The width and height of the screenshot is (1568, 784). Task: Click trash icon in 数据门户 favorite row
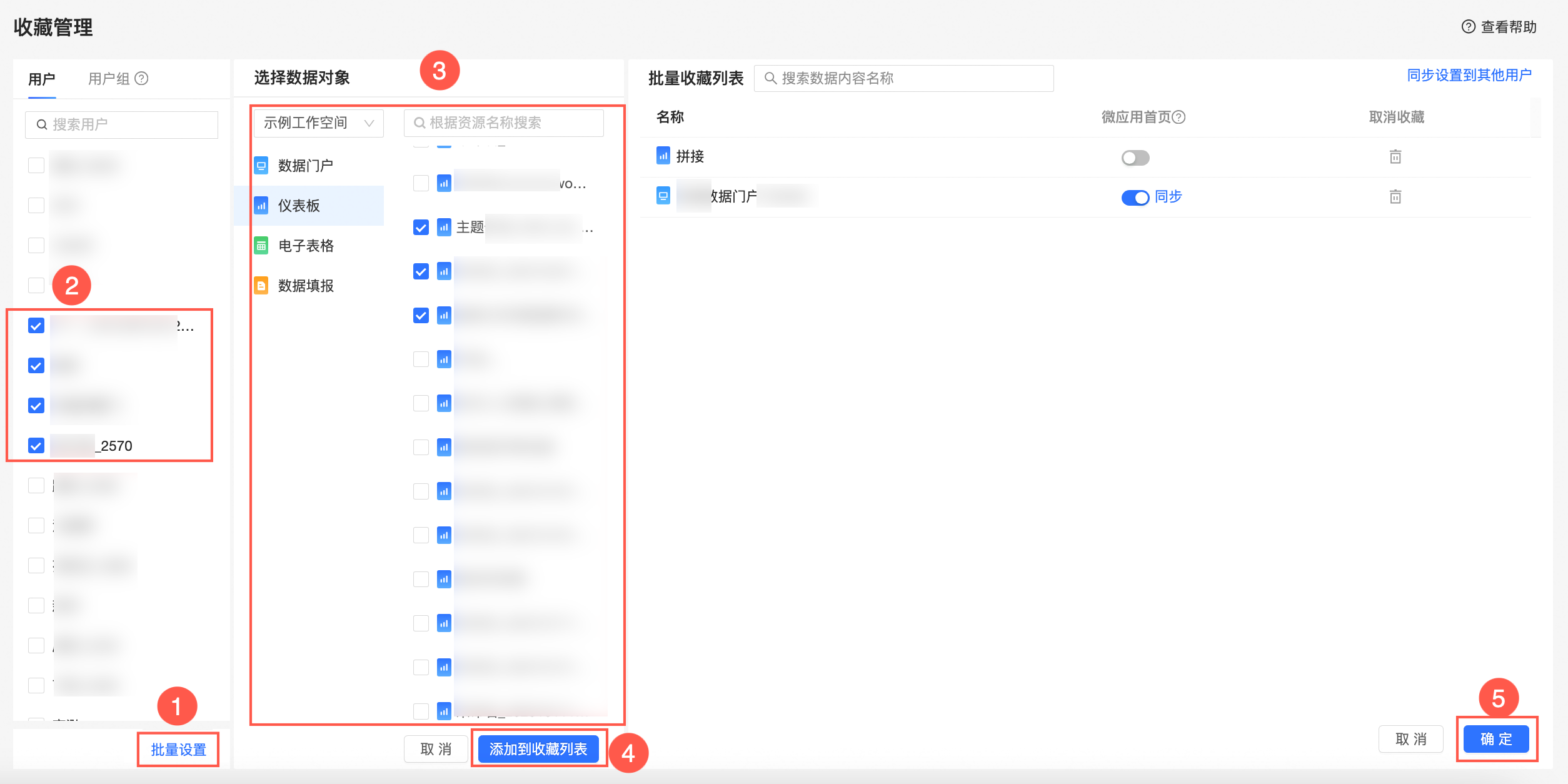[1395, 197]
